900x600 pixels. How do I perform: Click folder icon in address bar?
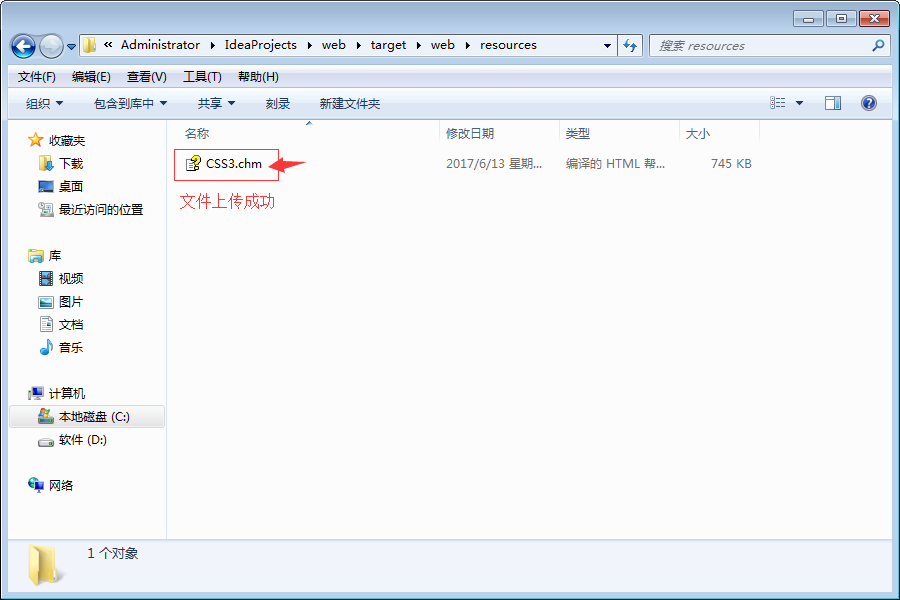90,45
